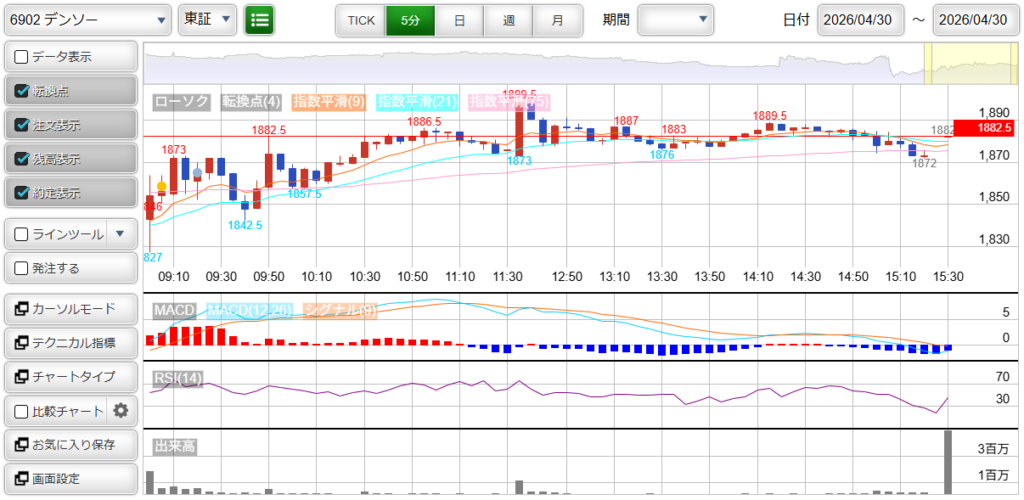Click お気に入り保存 to save favorite

70,445
